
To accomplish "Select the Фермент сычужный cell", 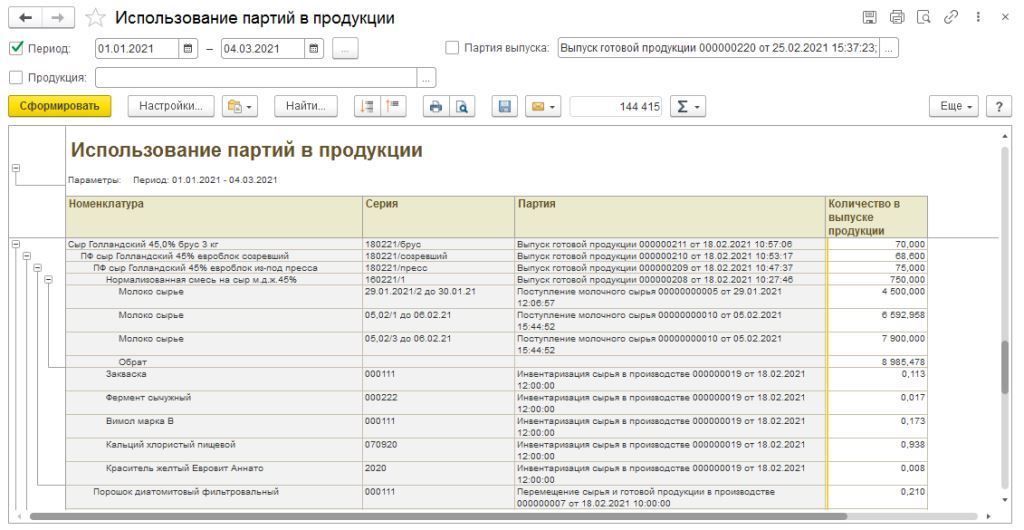I will point(214,403).
